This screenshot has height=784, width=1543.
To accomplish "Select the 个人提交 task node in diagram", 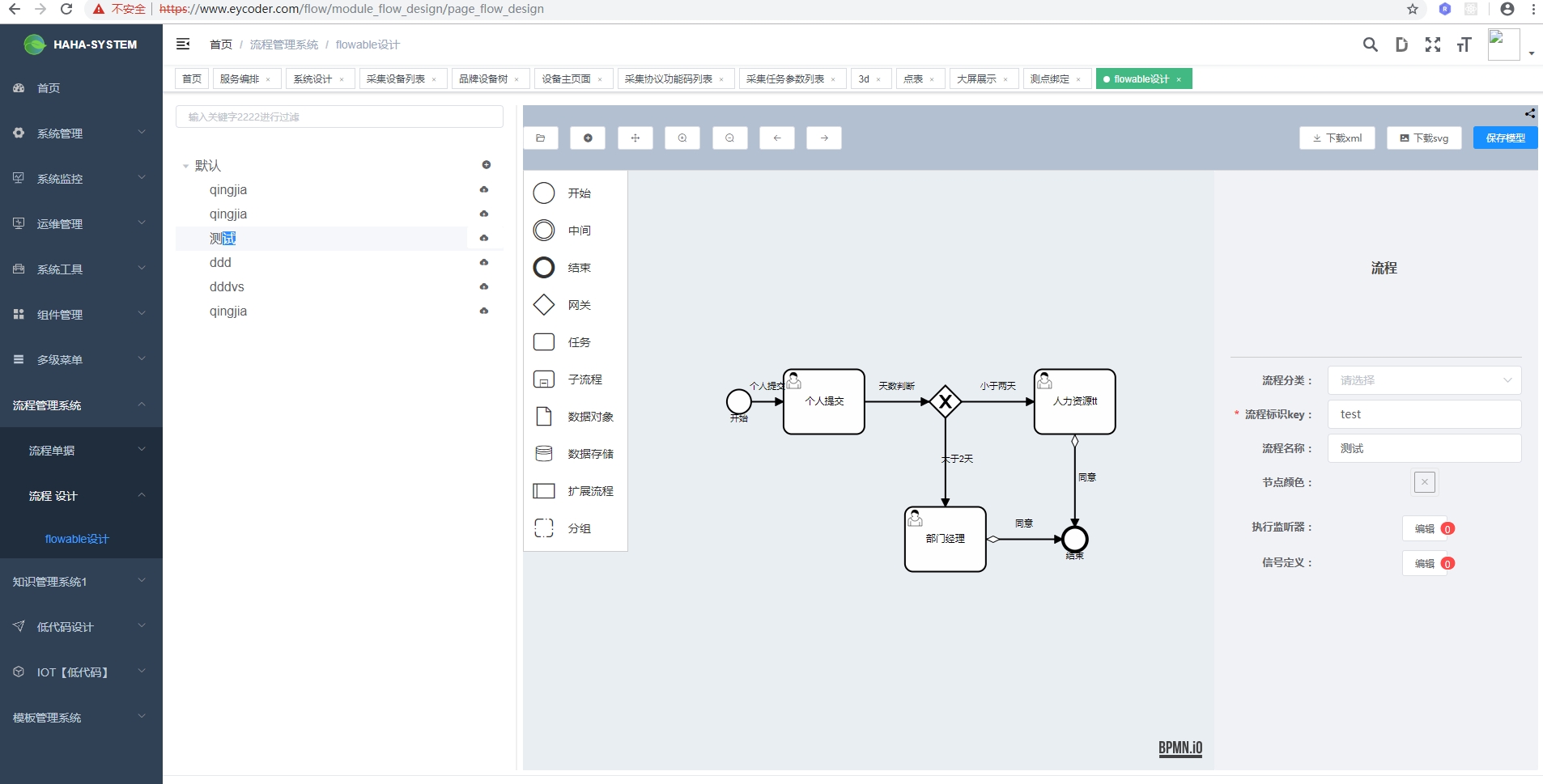I will (x=824, y=401).
